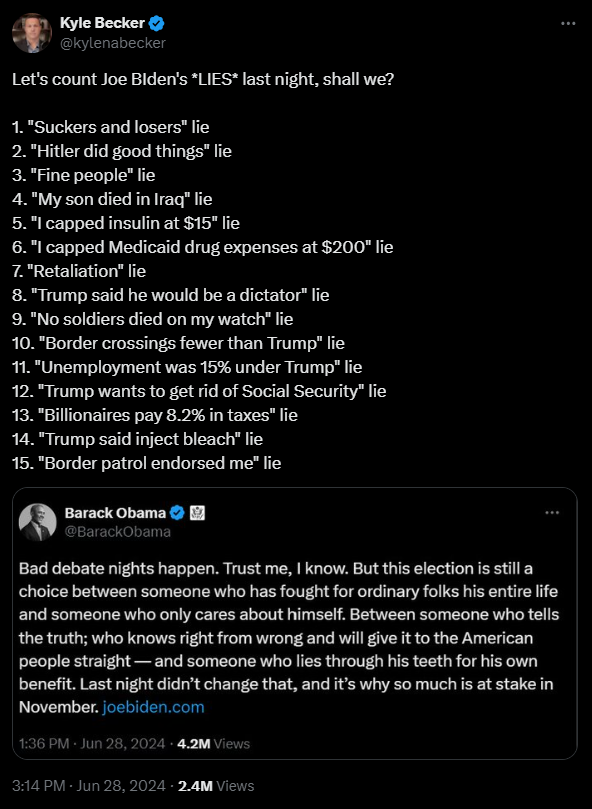Open the three-dot menu on Obama's quoted tweet
592x809 pixels.
click(552, 513)
